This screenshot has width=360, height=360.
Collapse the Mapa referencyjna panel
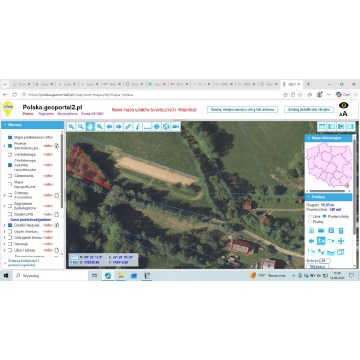pyautogui.click(x=328, y=138)
